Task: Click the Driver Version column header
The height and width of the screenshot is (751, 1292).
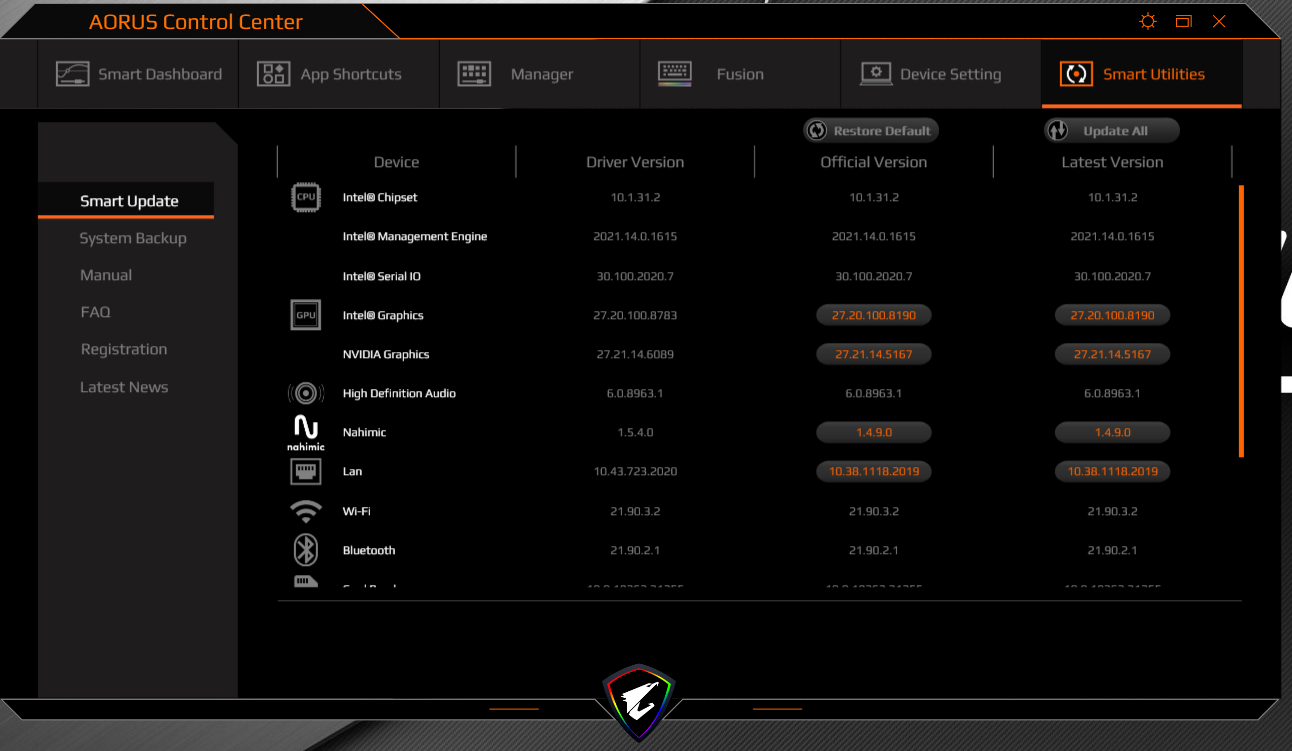Action: (635, 162)
